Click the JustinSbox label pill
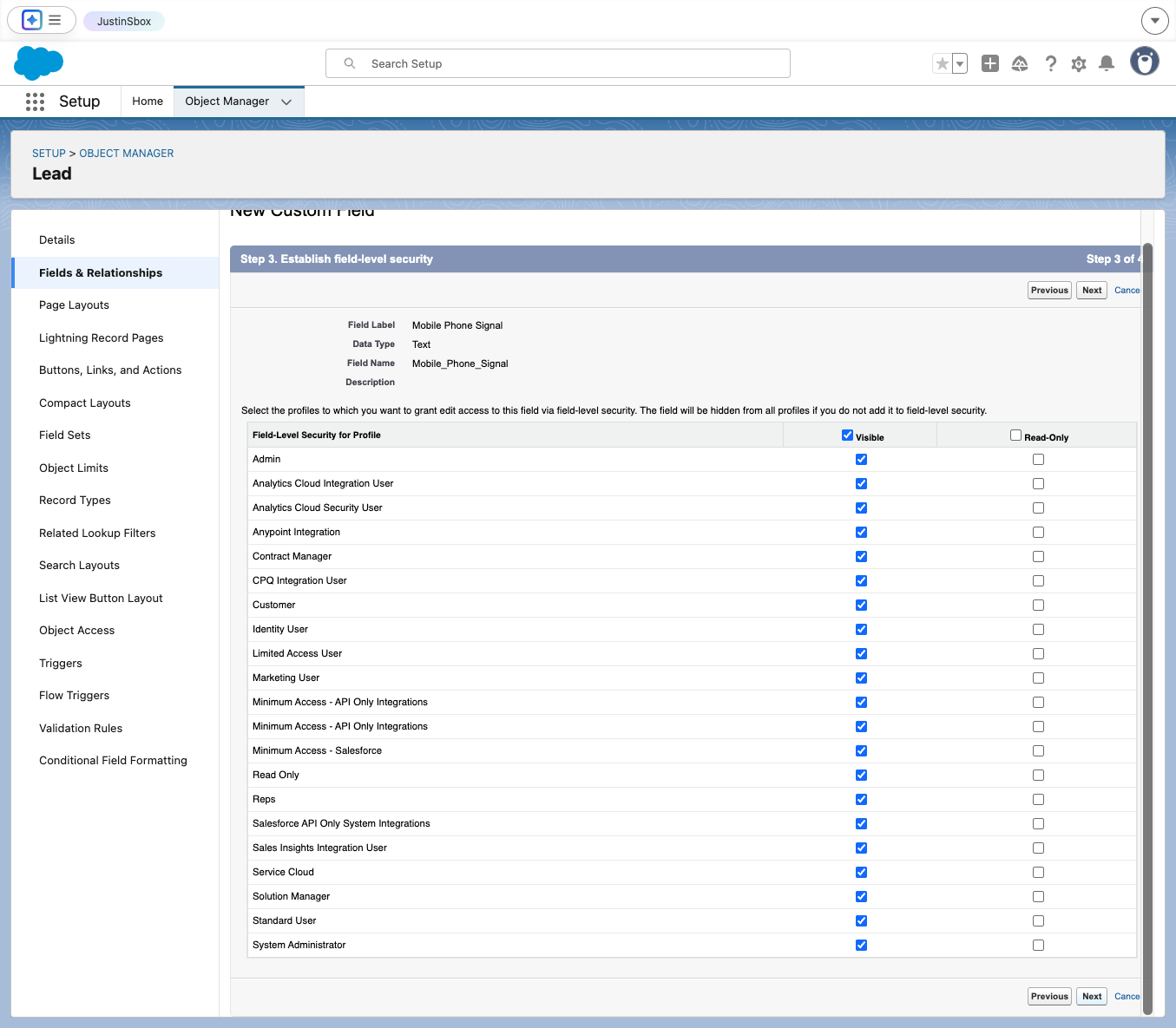1176x1028 pixels. [124, 21]
